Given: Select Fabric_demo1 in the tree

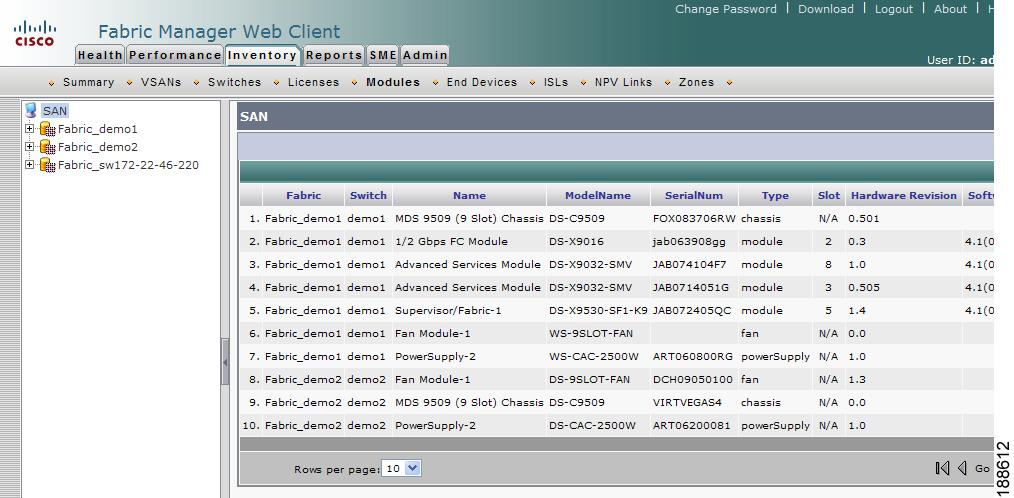Looking at the screenshot, I should (98, 129).
